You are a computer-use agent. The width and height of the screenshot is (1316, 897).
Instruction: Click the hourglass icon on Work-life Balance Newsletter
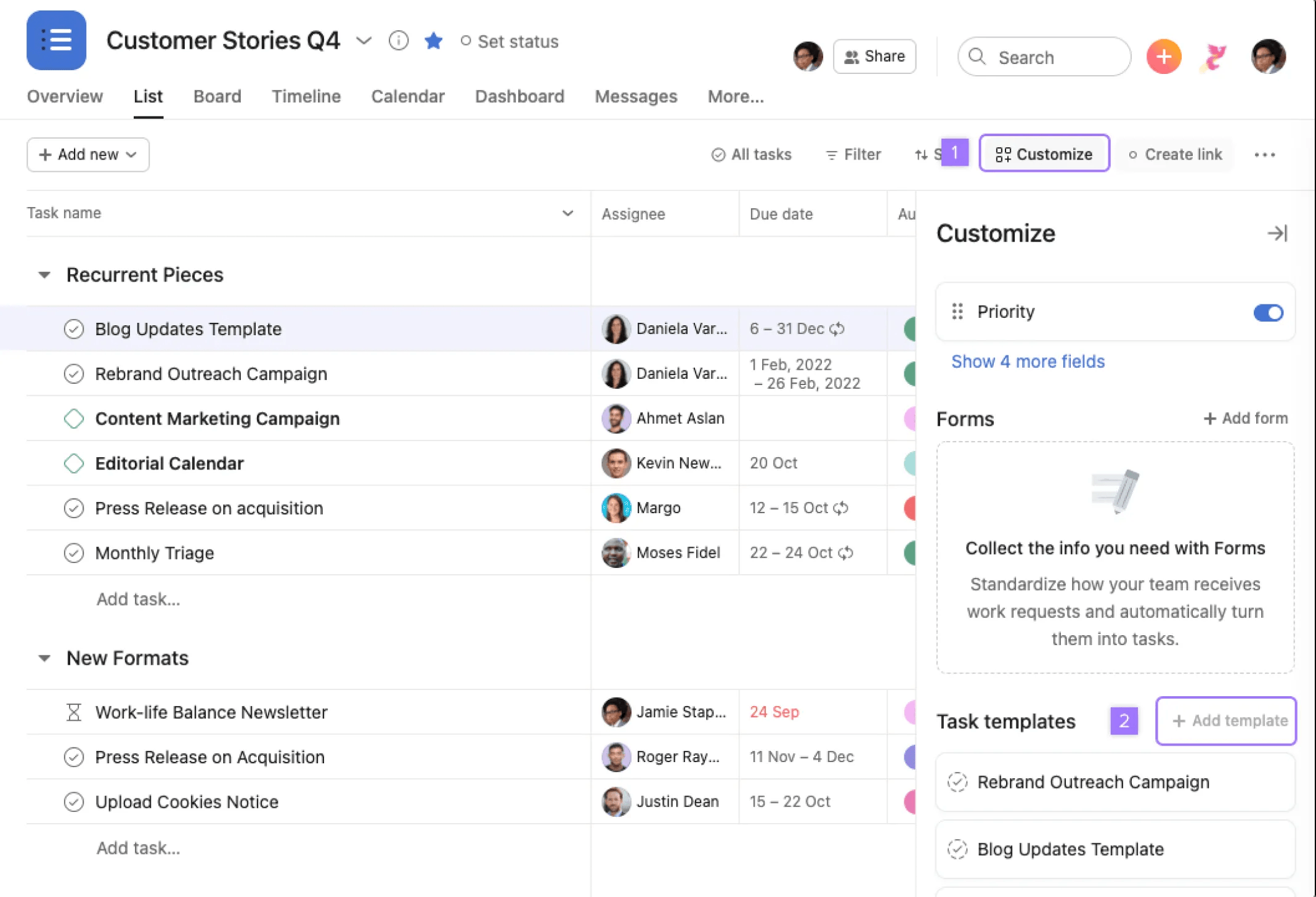click(74, 712)
